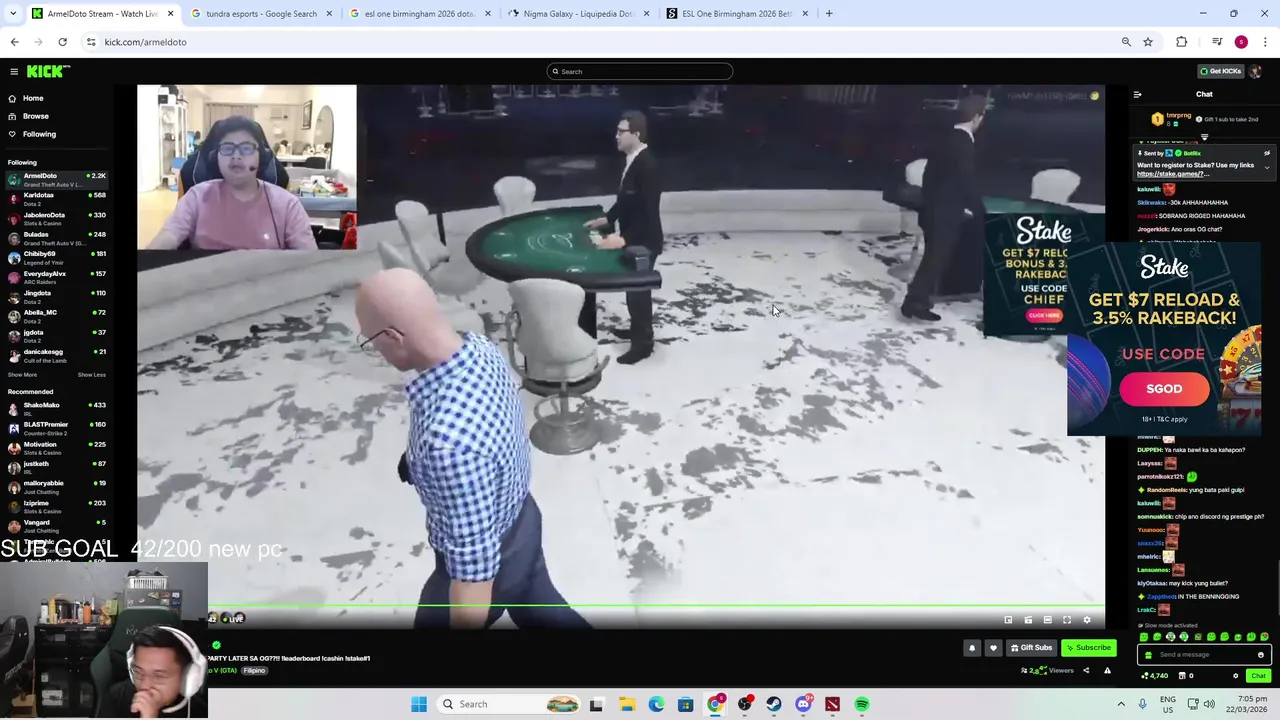
Task: Report stream with warning triangle icon
Action: (1107, 671)
